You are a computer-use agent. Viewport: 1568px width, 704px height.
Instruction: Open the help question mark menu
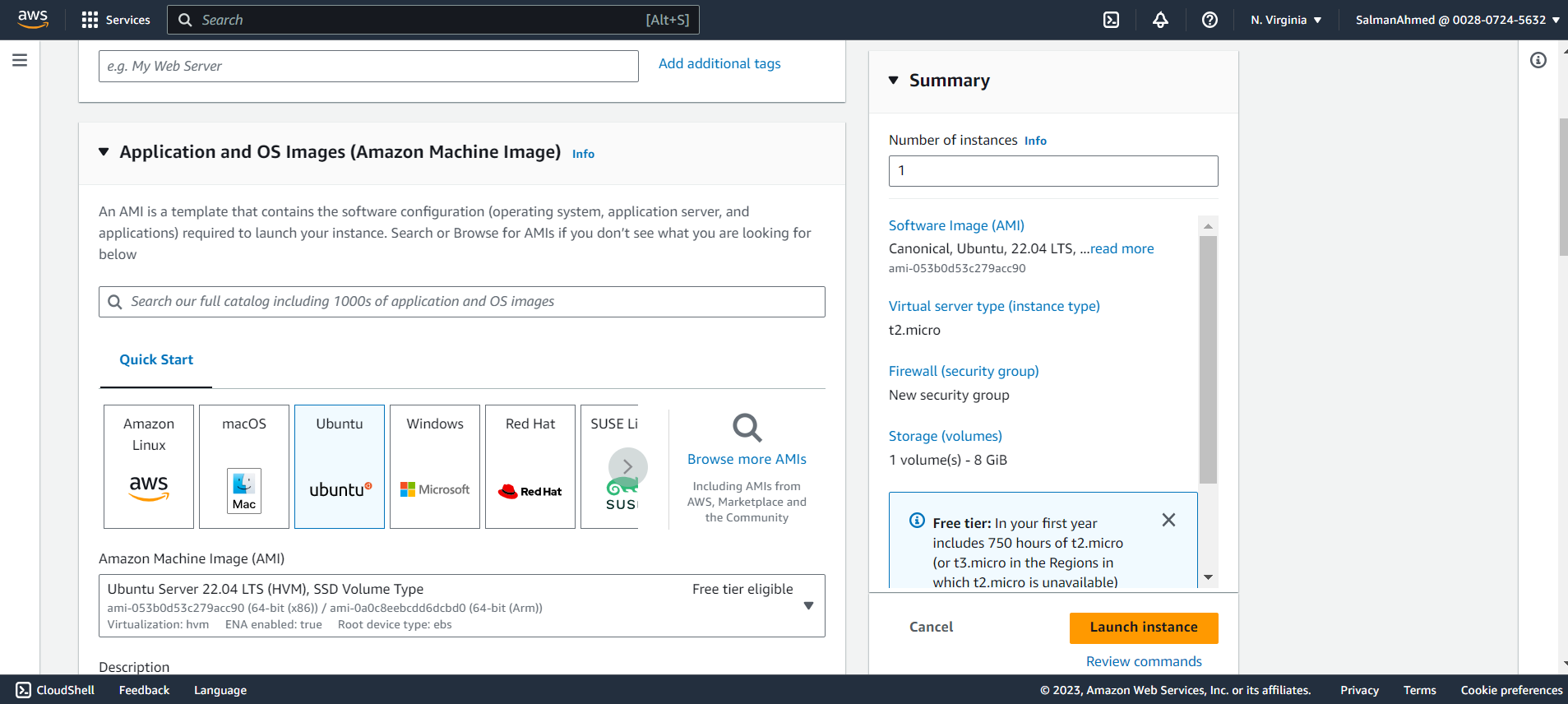pos(1210,20)
